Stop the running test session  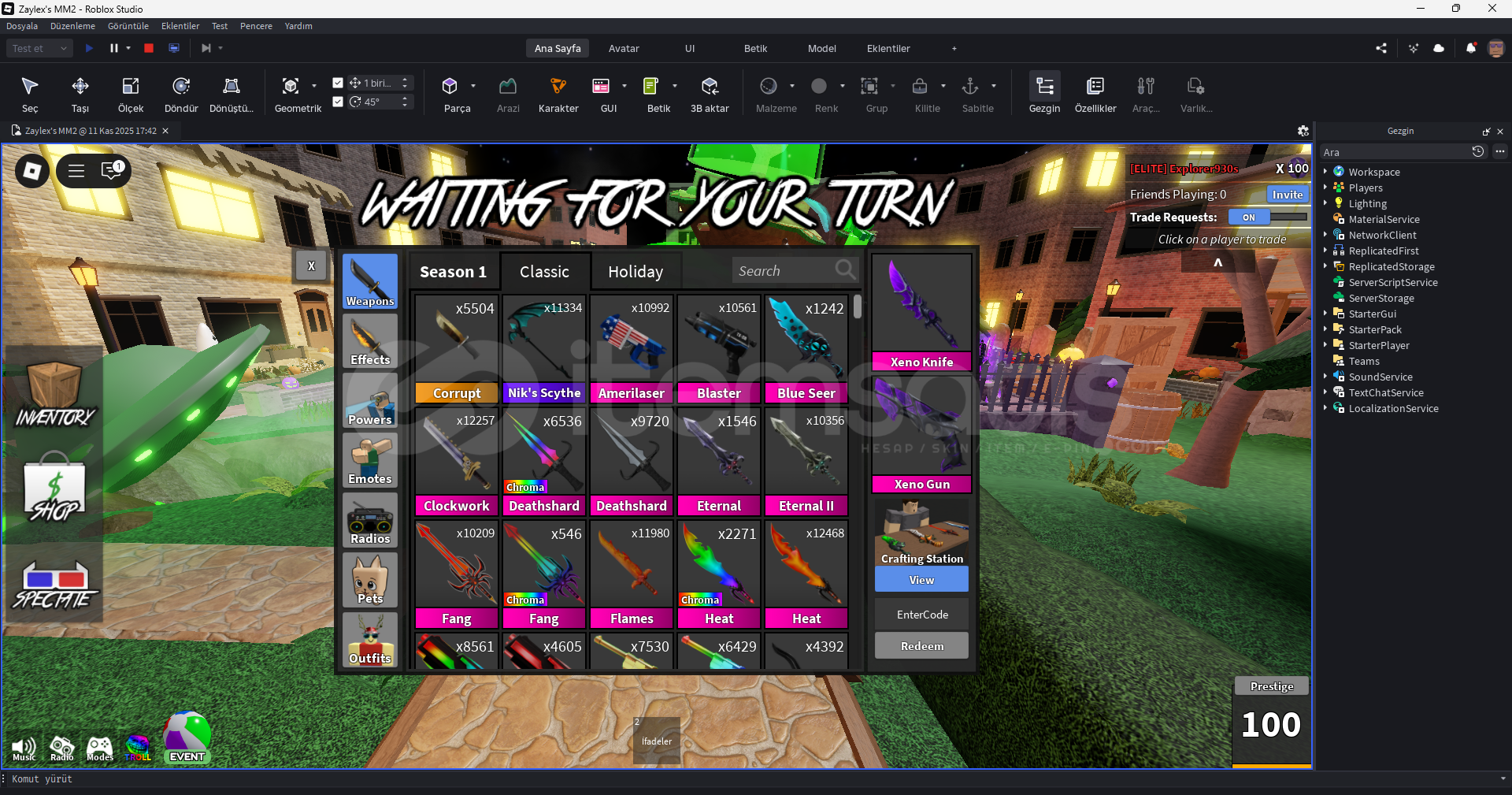point(149,48)
